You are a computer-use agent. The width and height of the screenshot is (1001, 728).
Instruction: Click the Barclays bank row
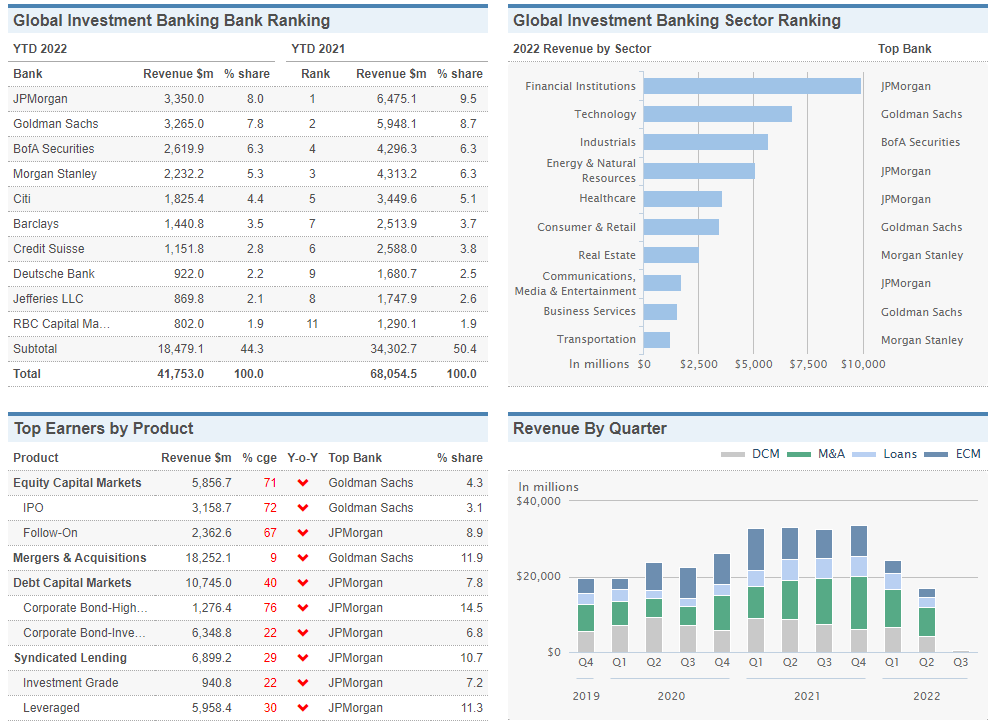click(x=248, y=224)
